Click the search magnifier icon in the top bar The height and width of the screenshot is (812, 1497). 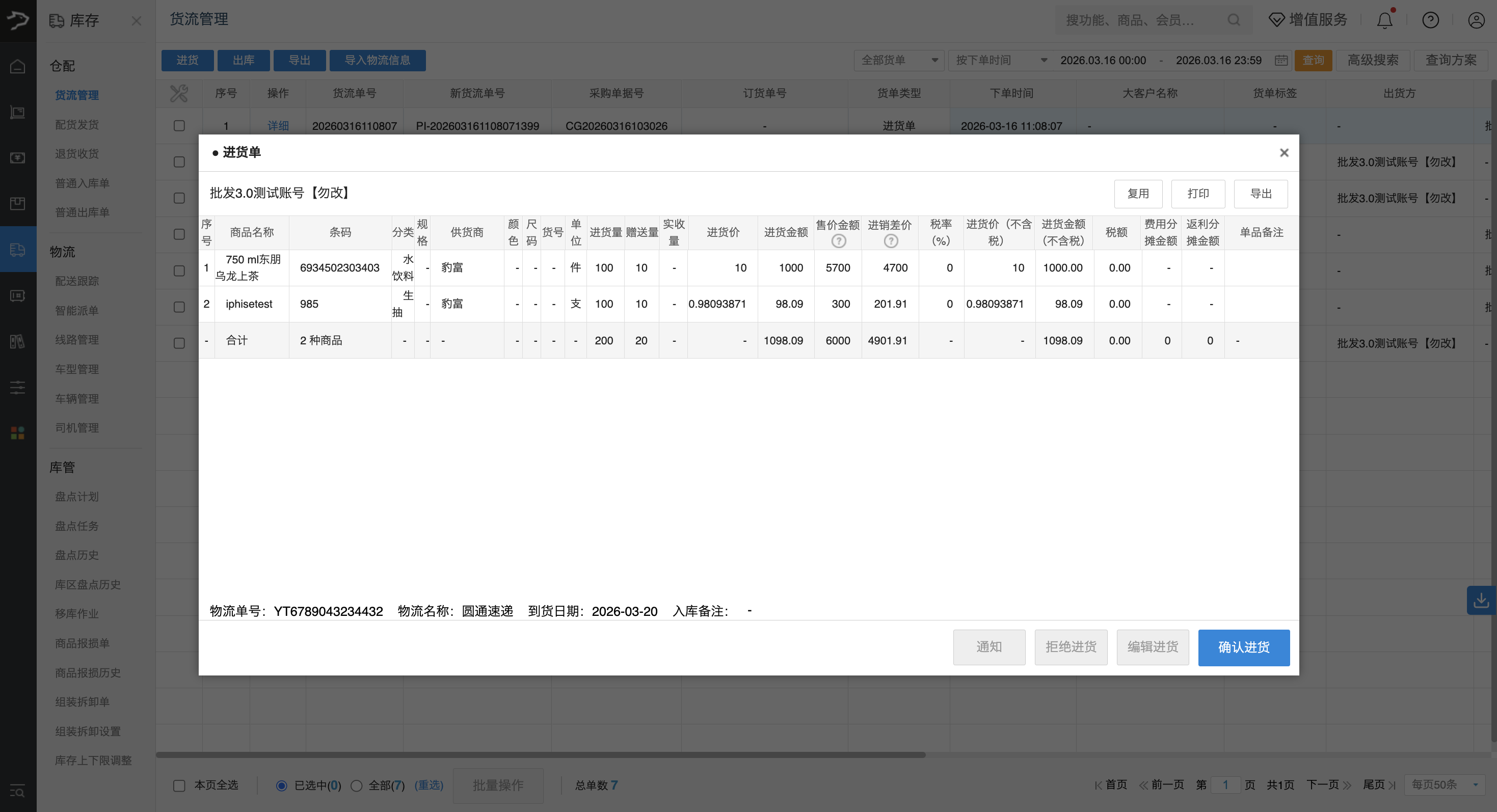[1233, 20]
